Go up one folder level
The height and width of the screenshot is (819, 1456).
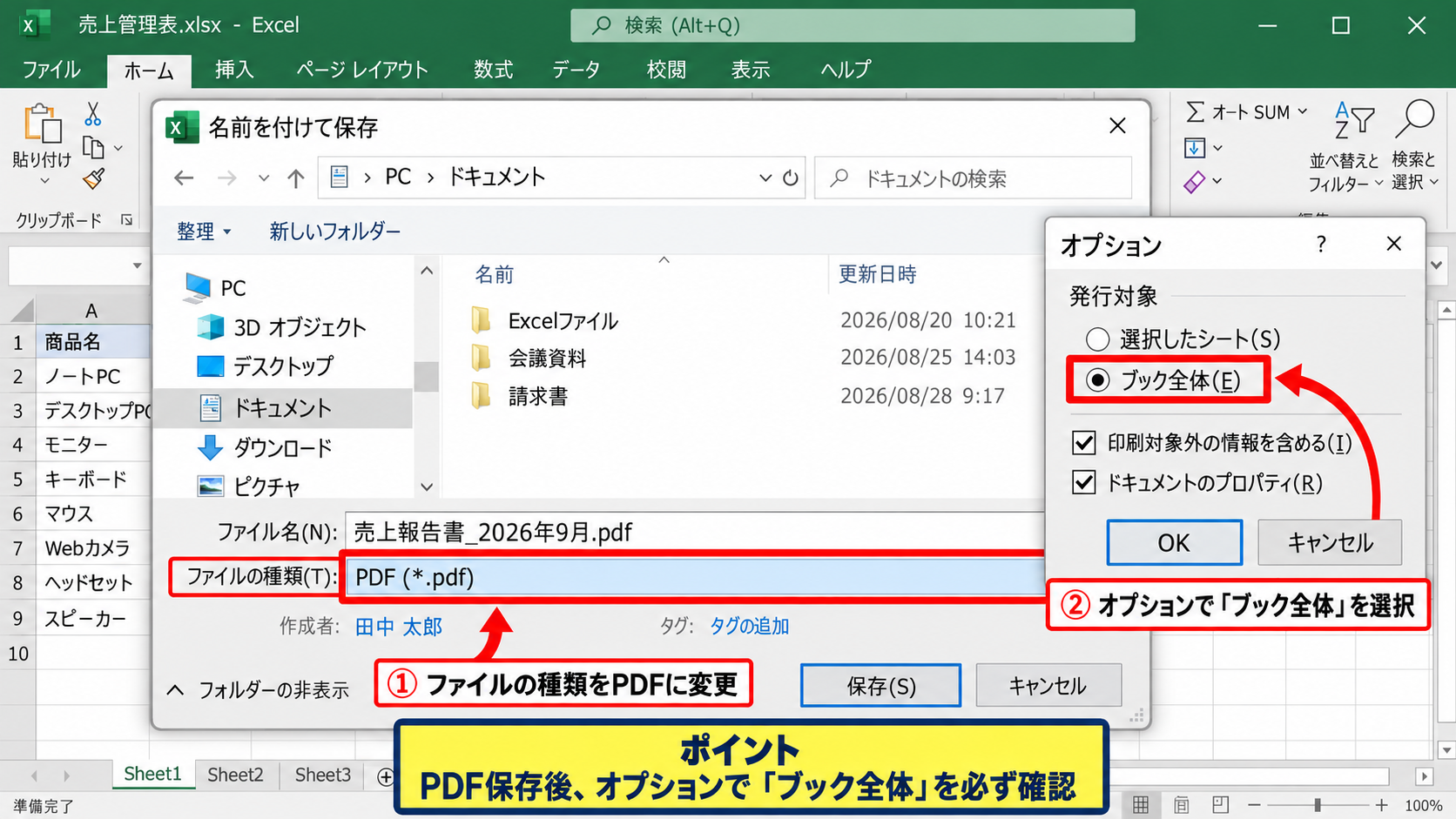point(296,178)
